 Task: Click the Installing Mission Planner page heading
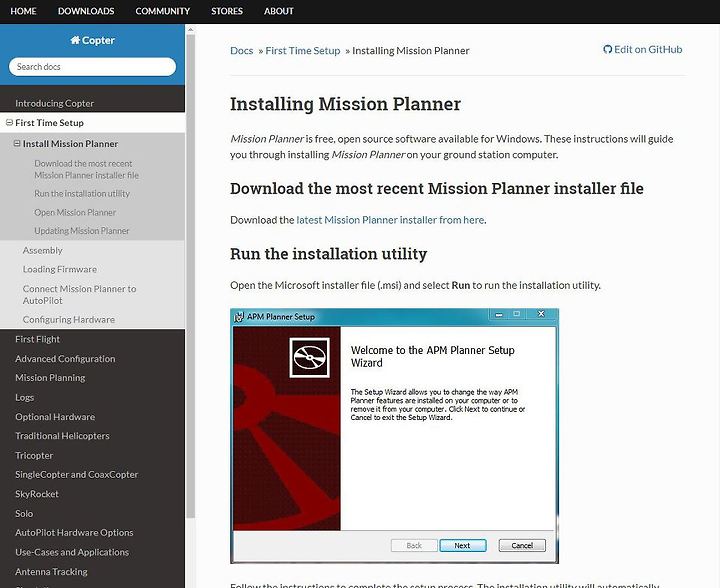(345, 104)
